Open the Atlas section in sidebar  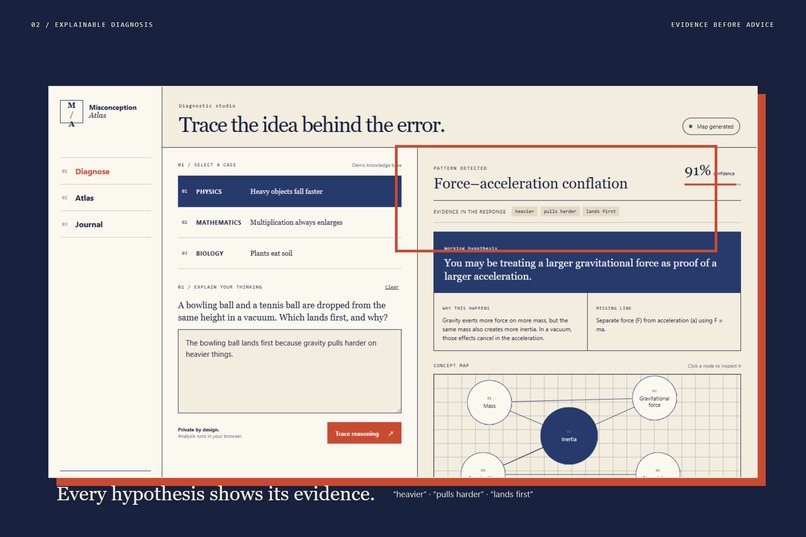coord(105,198)
